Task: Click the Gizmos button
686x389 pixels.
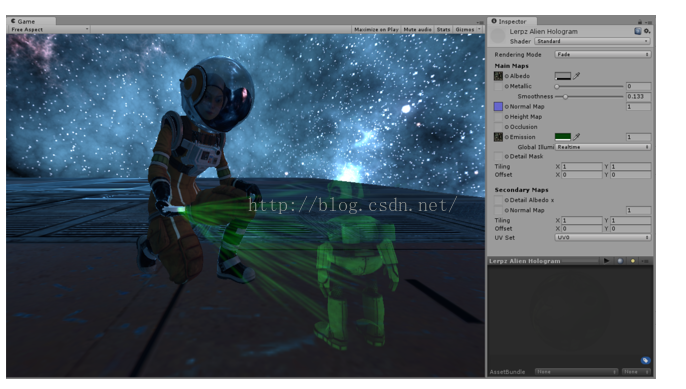Action: tap(464, 29)
